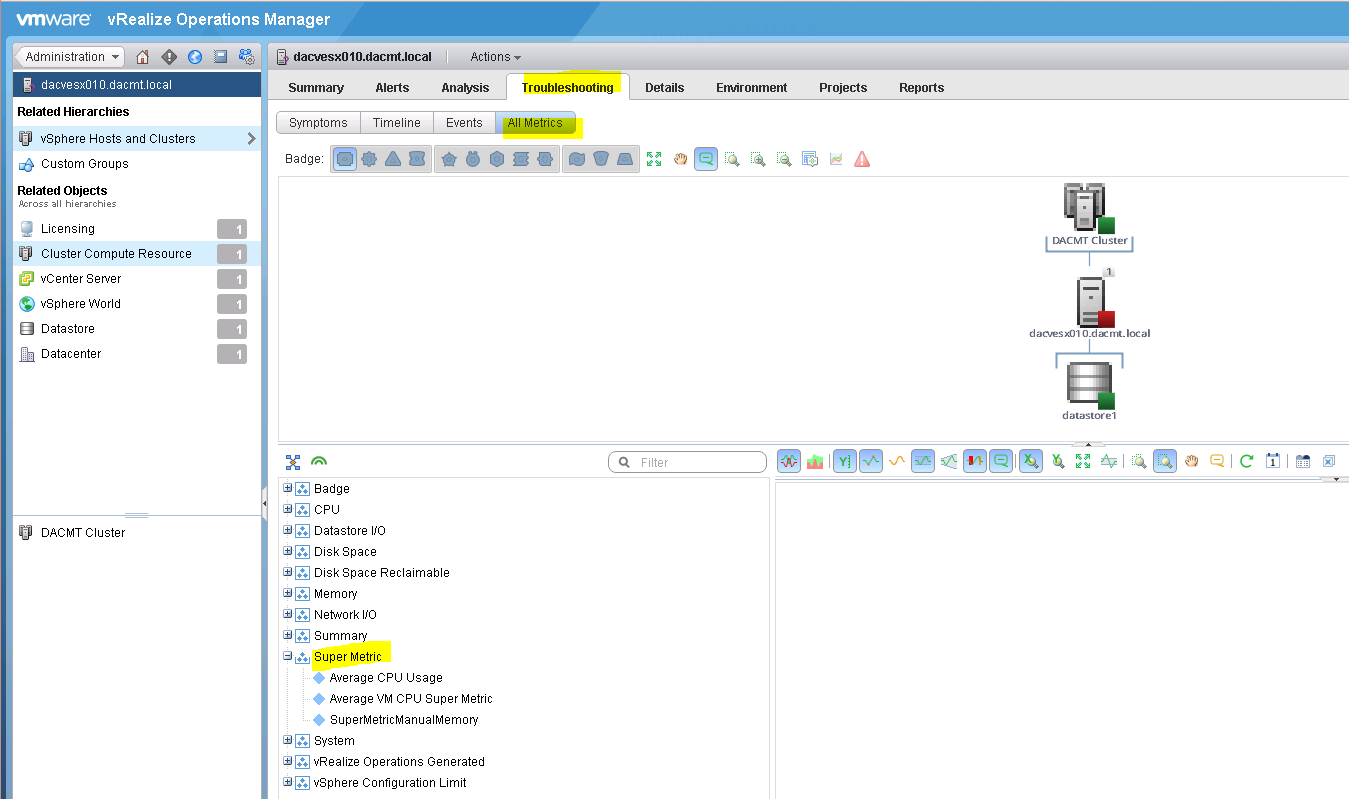
Task: Expand the Datastore I/O metric group
Action: pos(288,530)
